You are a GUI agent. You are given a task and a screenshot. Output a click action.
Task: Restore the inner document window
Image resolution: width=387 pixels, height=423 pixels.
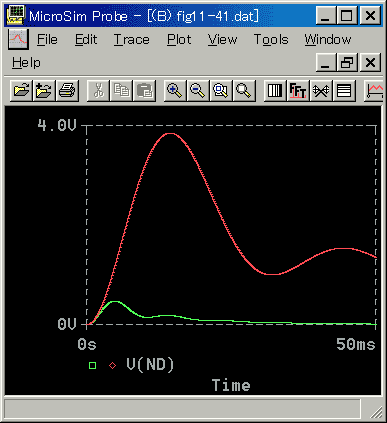347,62
